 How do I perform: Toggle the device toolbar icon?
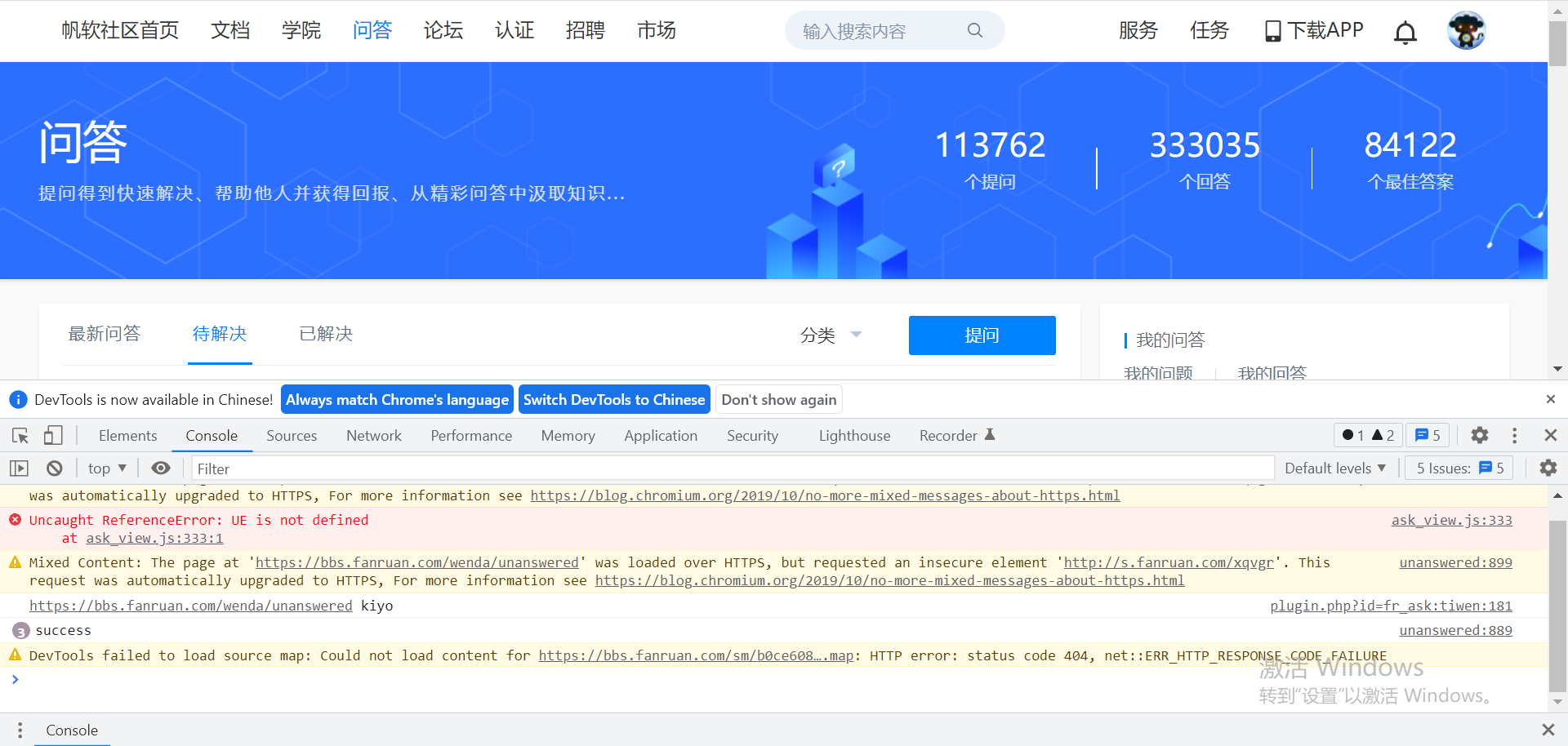53,436
